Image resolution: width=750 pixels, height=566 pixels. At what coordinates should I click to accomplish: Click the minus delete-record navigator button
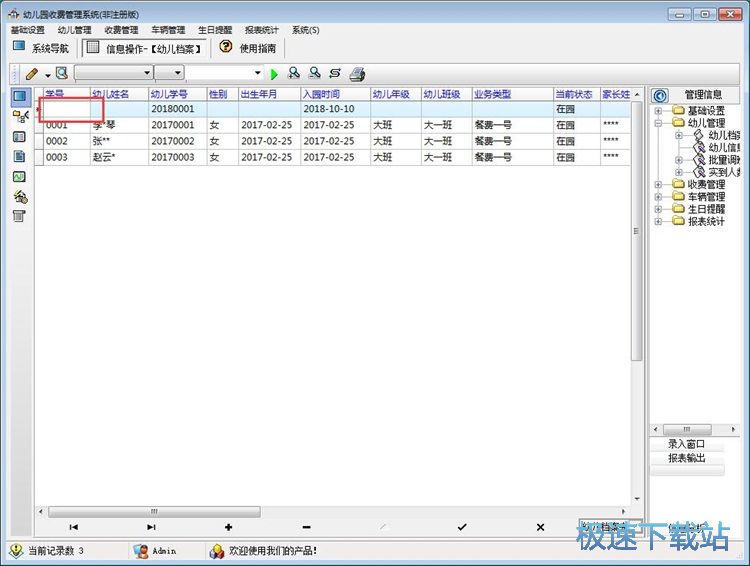(x=306, y=527)
